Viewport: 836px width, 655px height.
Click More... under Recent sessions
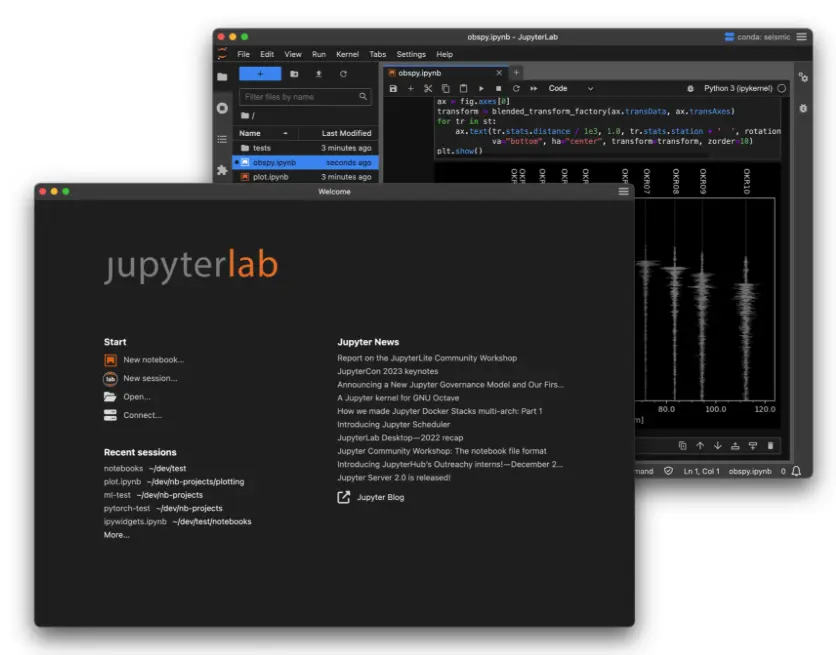pos(117,535)
